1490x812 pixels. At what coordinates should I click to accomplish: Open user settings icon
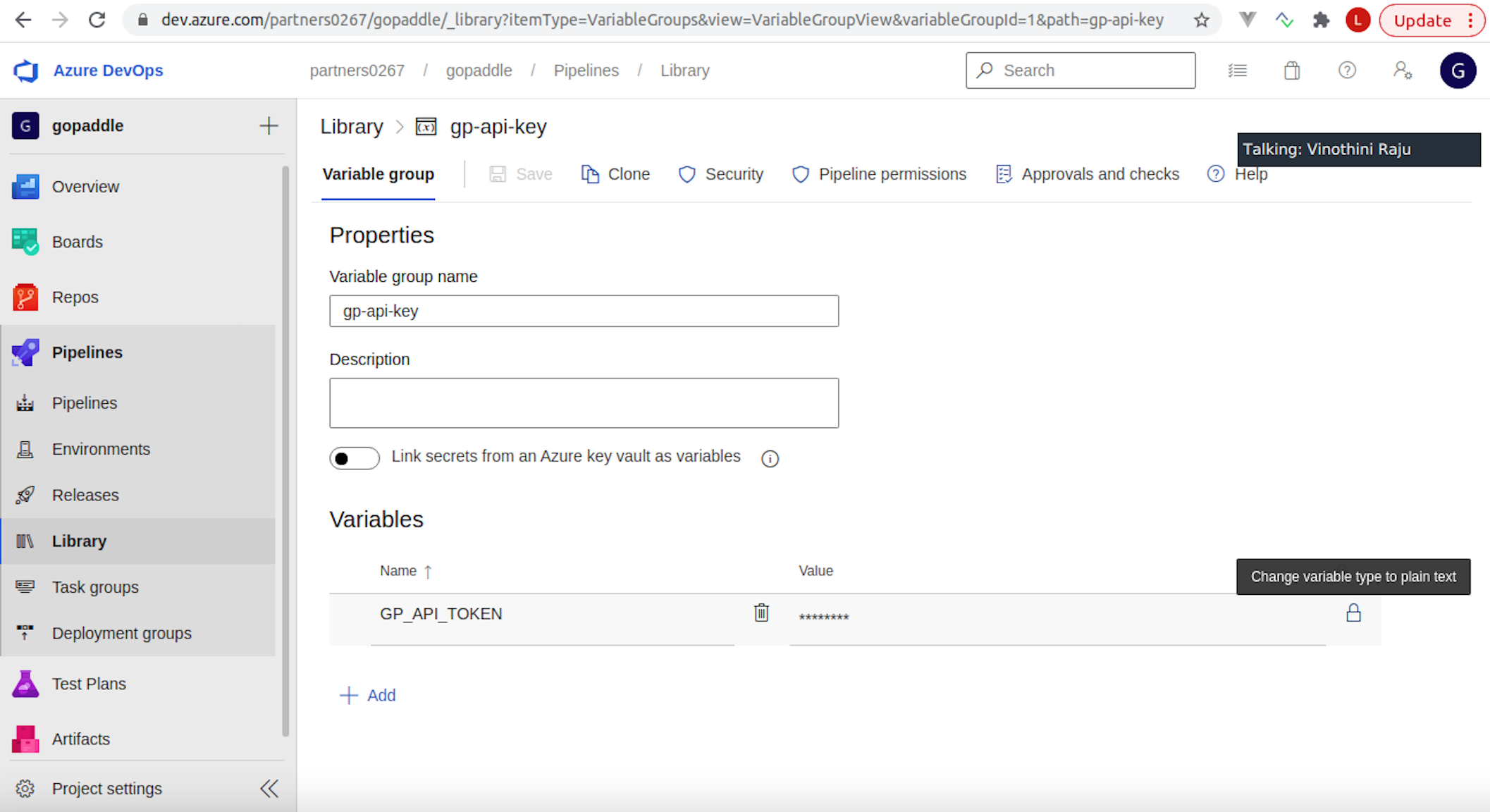tap(1403, 70)
